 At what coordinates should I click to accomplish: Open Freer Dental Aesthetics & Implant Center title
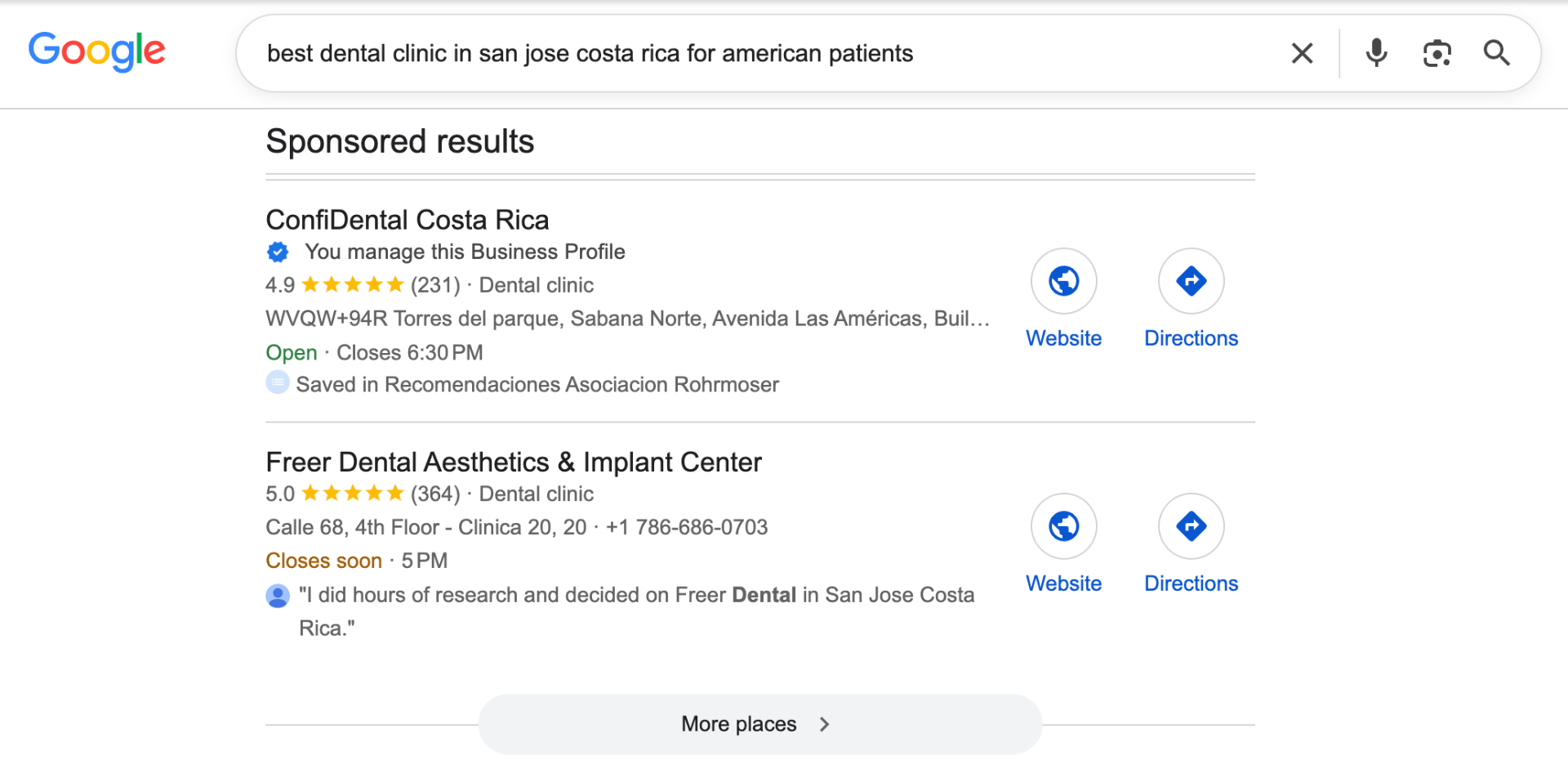pos(514,462)
